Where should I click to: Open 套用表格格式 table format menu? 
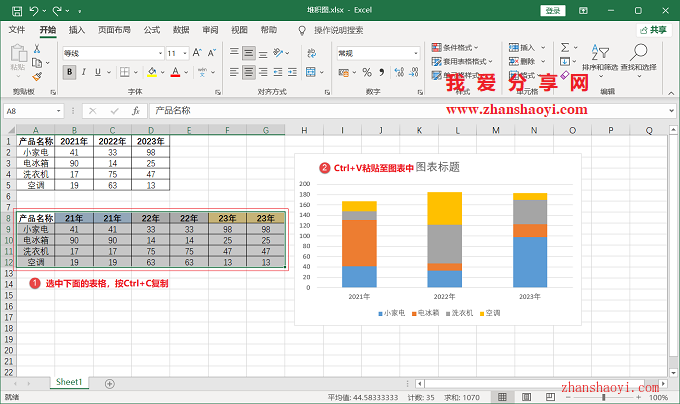click(x=462, y=62)
